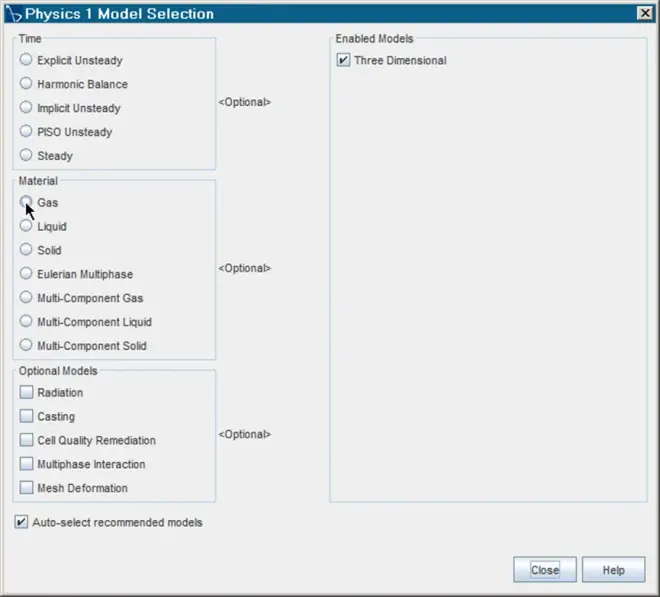
Task: Tick the Multiphase Interaction checkbox
Action: 26,464
